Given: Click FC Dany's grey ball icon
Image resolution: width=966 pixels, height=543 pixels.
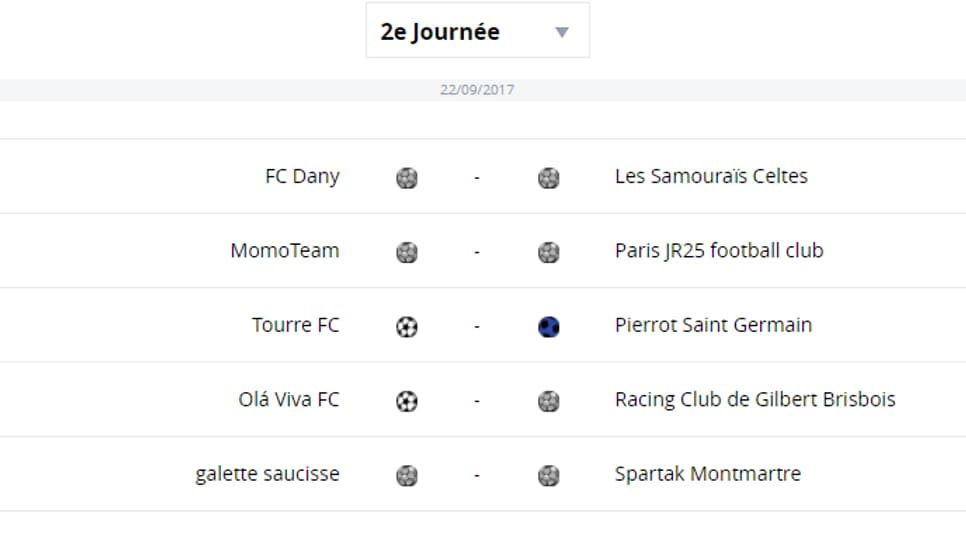Looking at the screenshot, I should [x=407, y=178].
